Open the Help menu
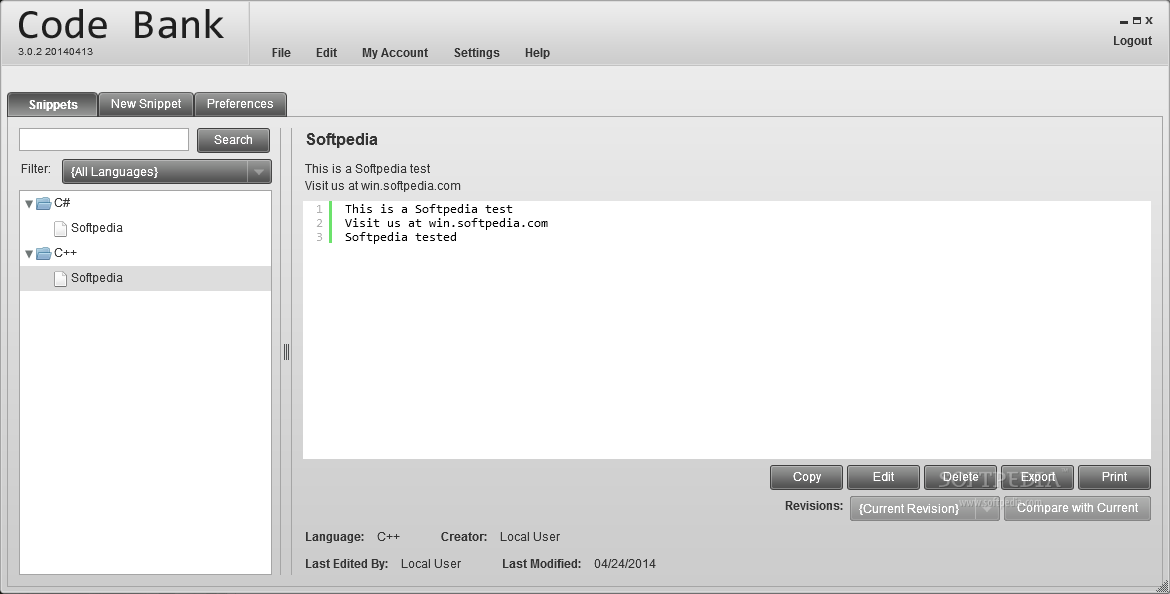This screenshot has width=1170, height=594. [x=537, y=53]
